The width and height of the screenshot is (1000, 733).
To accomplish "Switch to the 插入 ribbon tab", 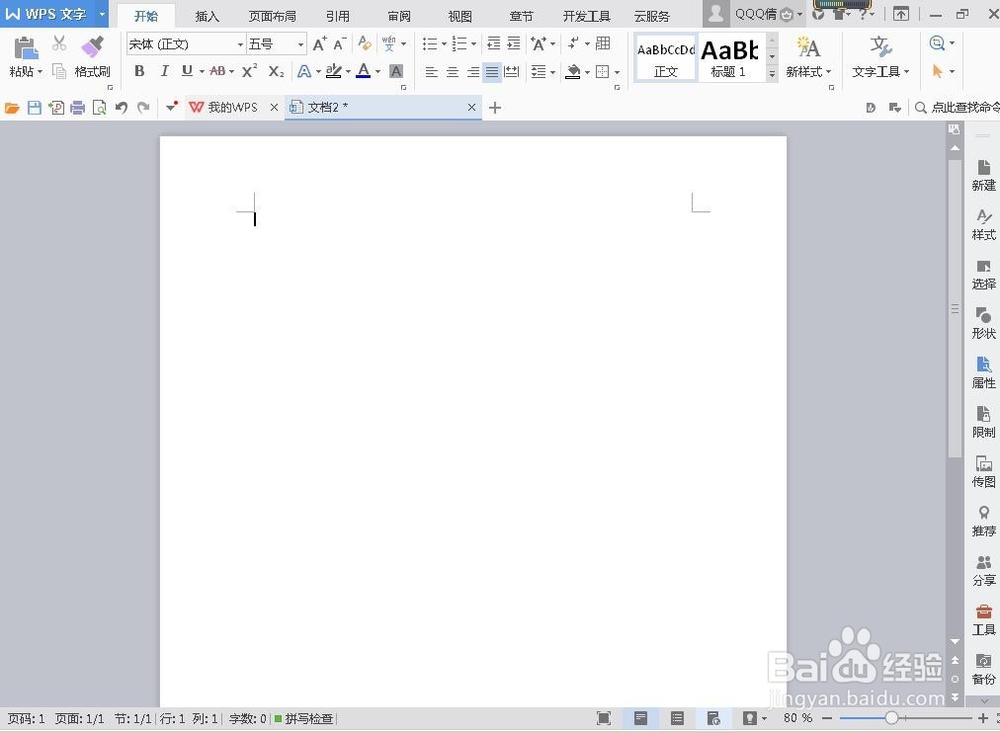I will click(x=206, y=15).
